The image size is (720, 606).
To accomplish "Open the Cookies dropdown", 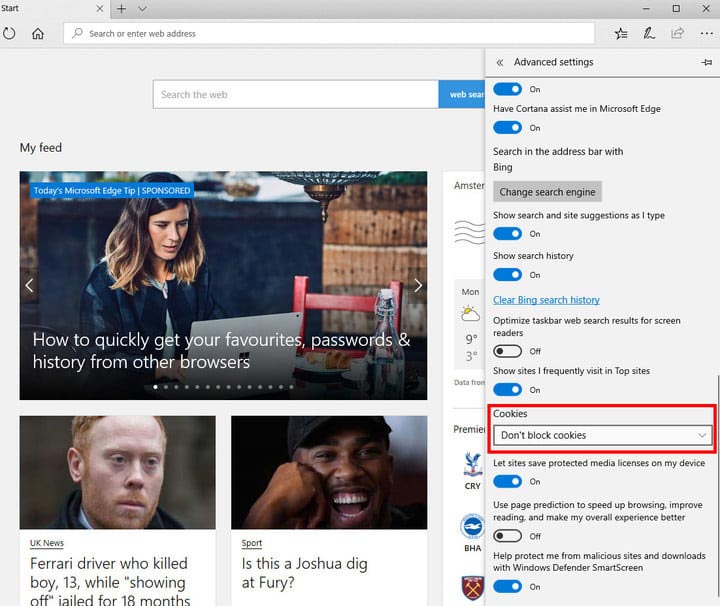I will click(602, 435).
